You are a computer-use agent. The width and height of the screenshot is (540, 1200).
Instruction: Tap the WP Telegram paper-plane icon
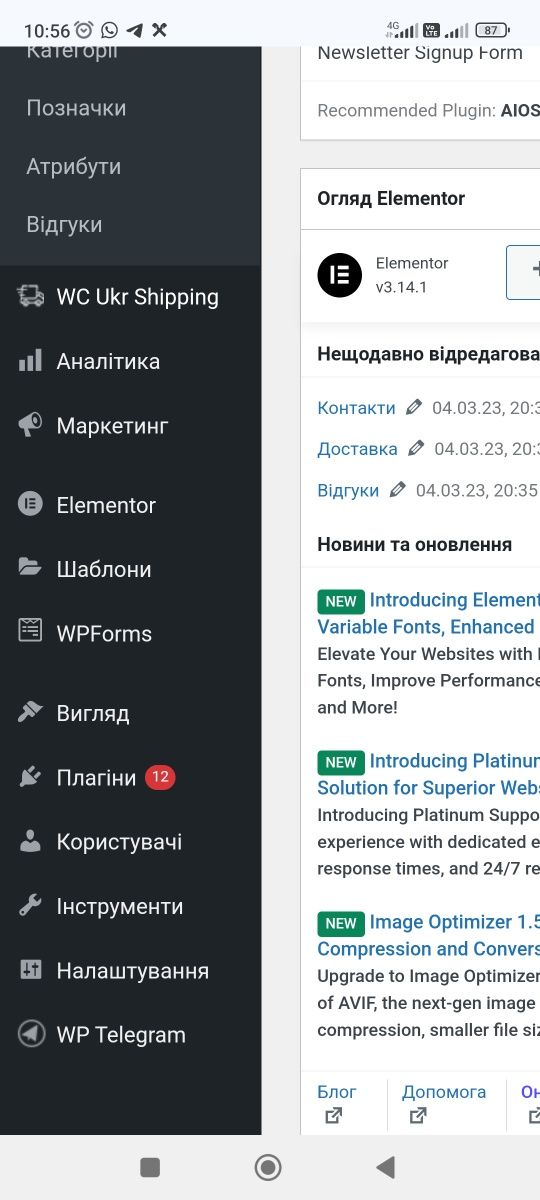point(31,1034)
